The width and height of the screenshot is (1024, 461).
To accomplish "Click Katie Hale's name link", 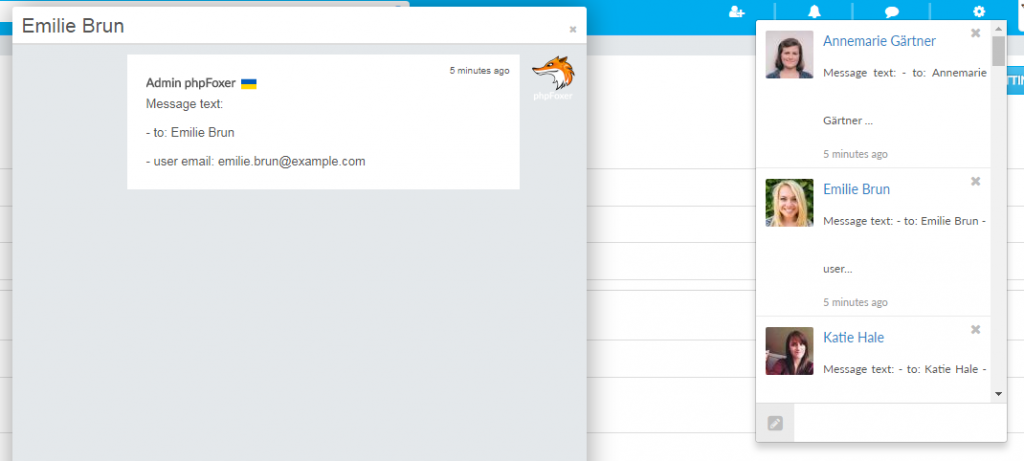I will (x=853, y=338).
